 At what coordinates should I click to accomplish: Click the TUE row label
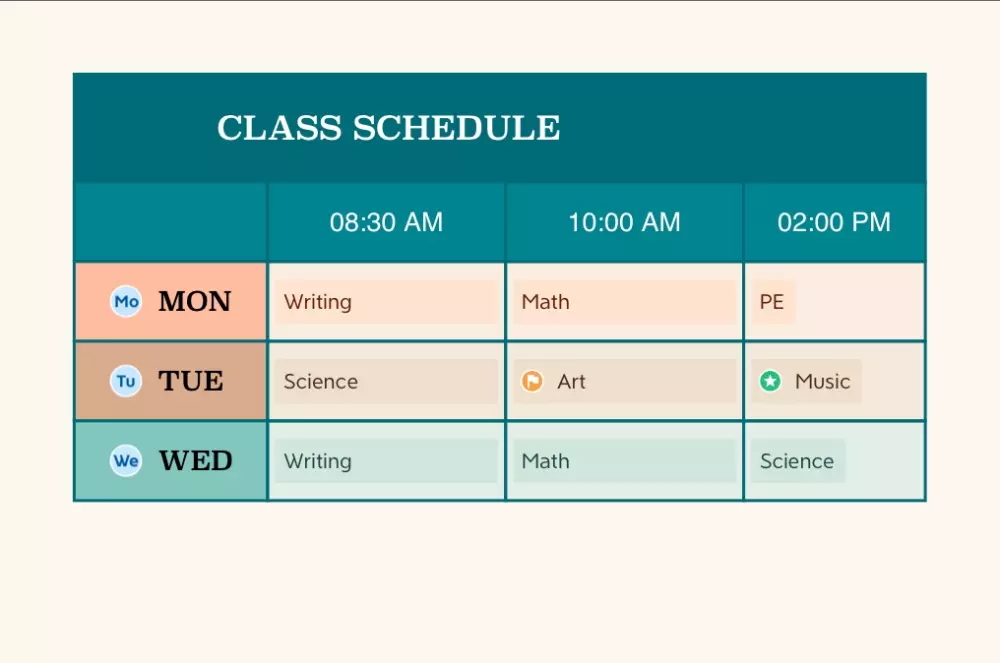click(x=190, y=381)
